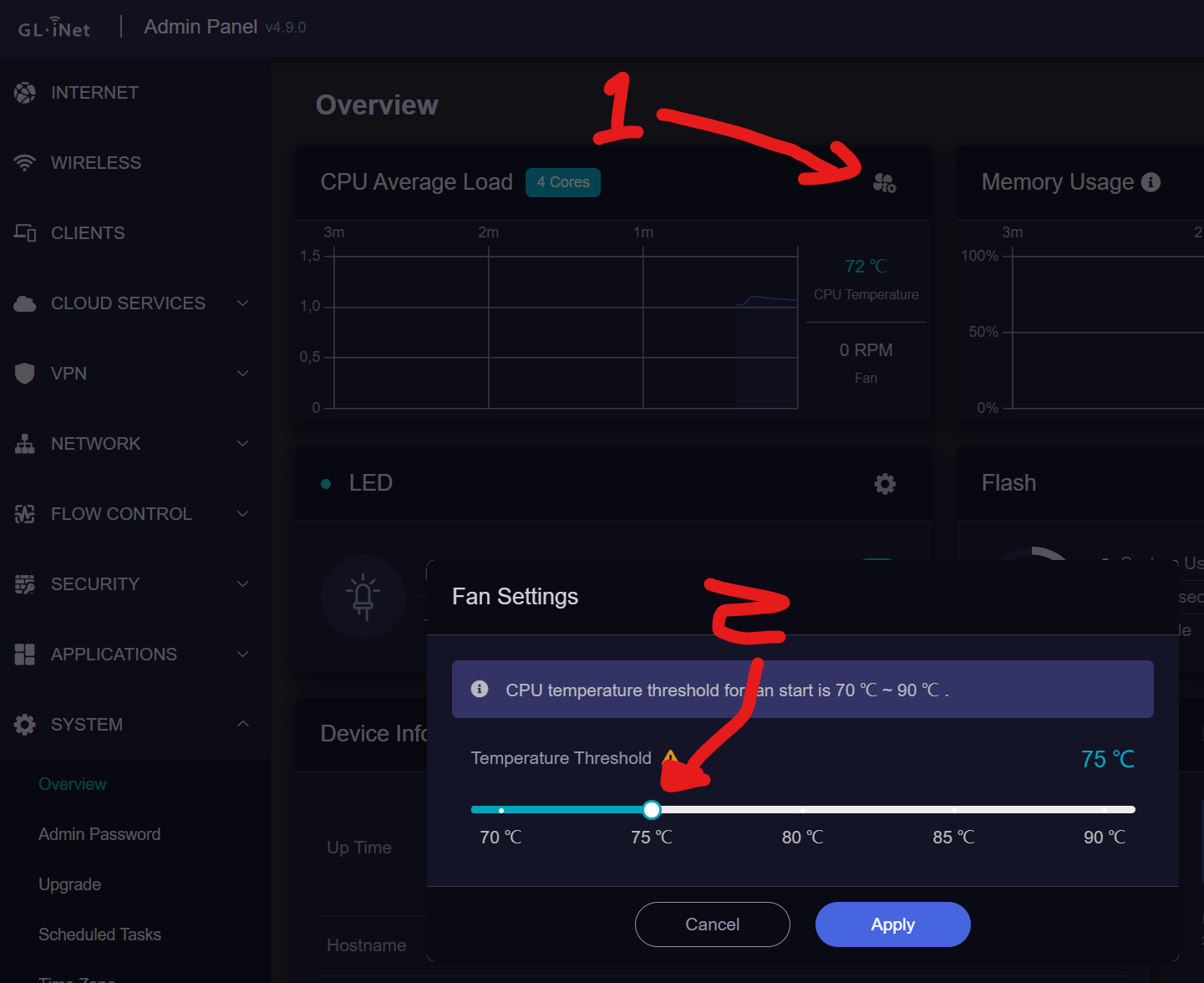Open Admin Password submenu item
This screenshot has height=983, width=1204.
tap(99, 834)
